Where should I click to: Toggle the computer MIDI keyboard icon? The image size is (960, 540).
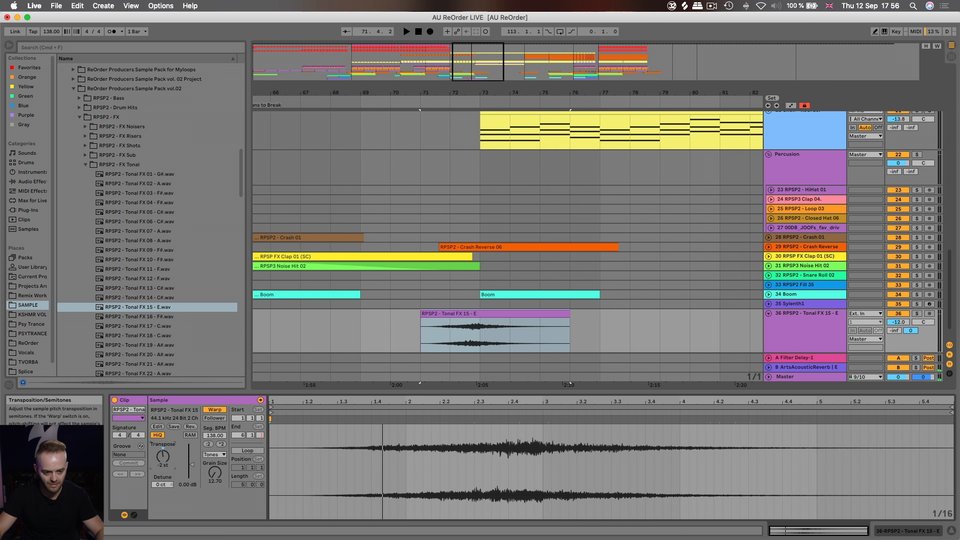(x=884, y=31)
